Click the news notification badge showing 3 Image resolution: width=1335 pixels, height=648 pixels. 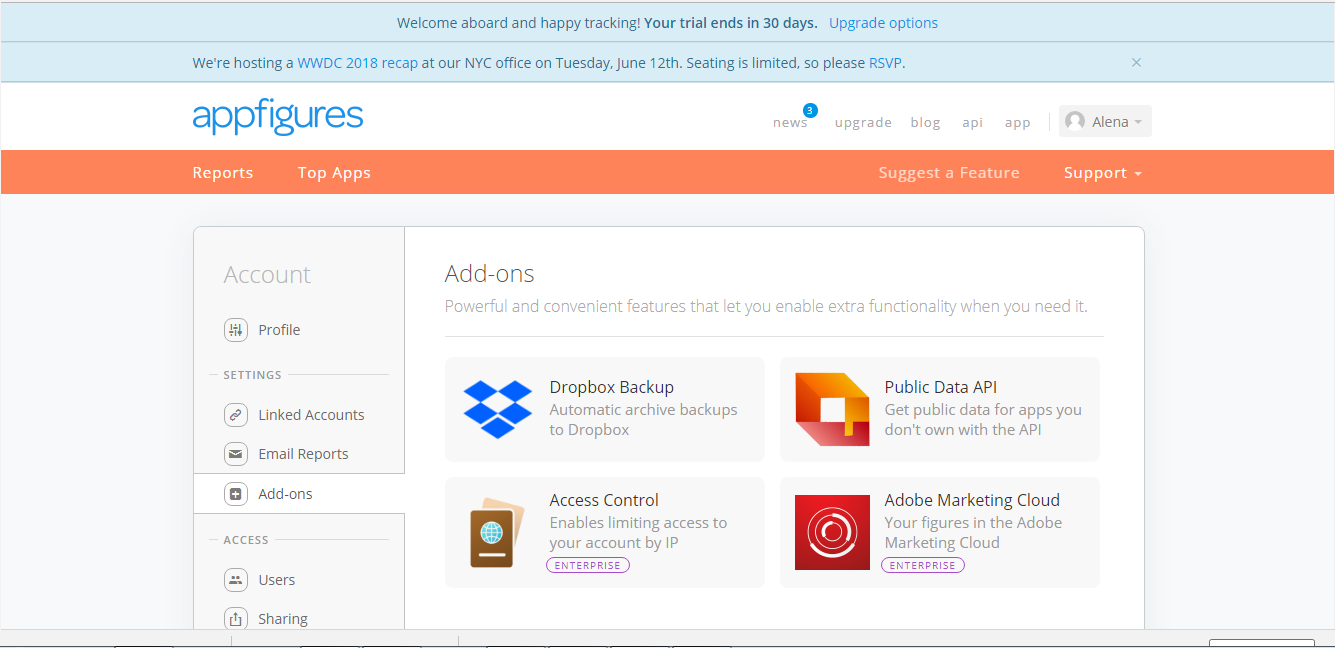[x=810, y=110]
